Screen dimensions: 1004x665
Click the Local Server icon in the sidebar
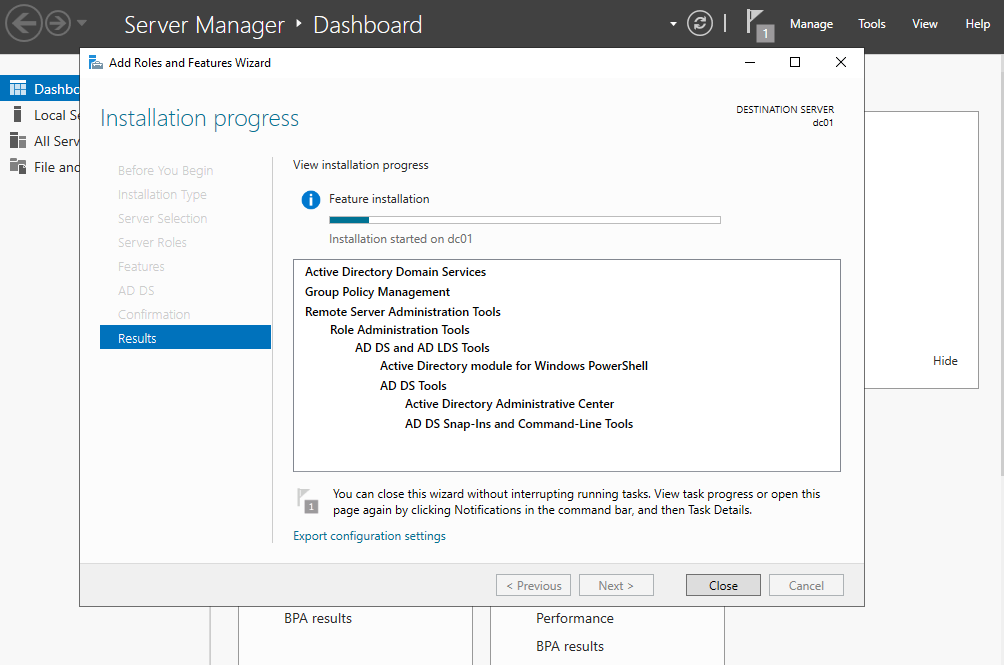pyautogui.click(x=17, y=115)
